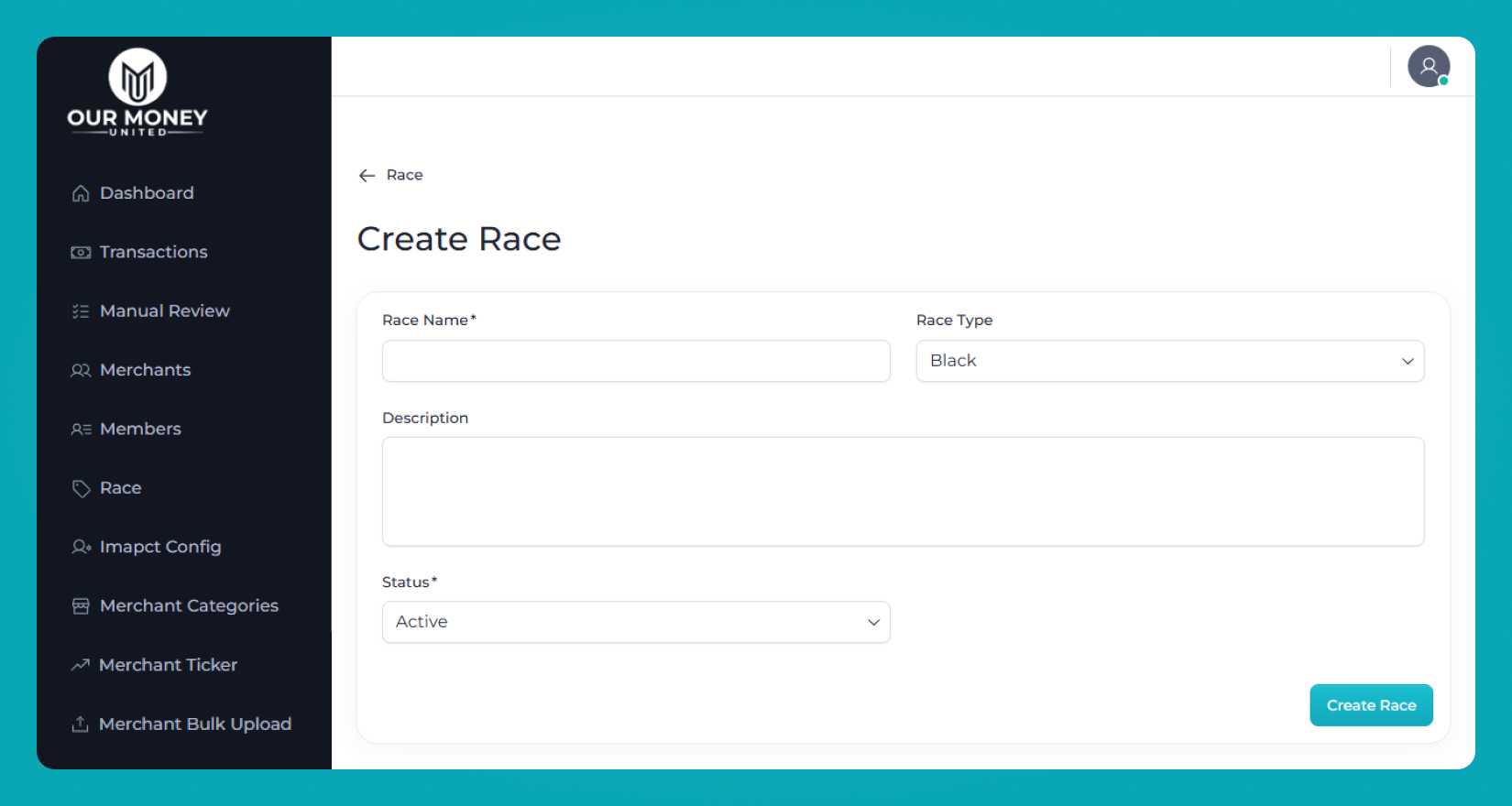The width and height of the screenshot is (1512, 806).
Task: Click the Manual Review checklist icon
Action: coord(81,311)
